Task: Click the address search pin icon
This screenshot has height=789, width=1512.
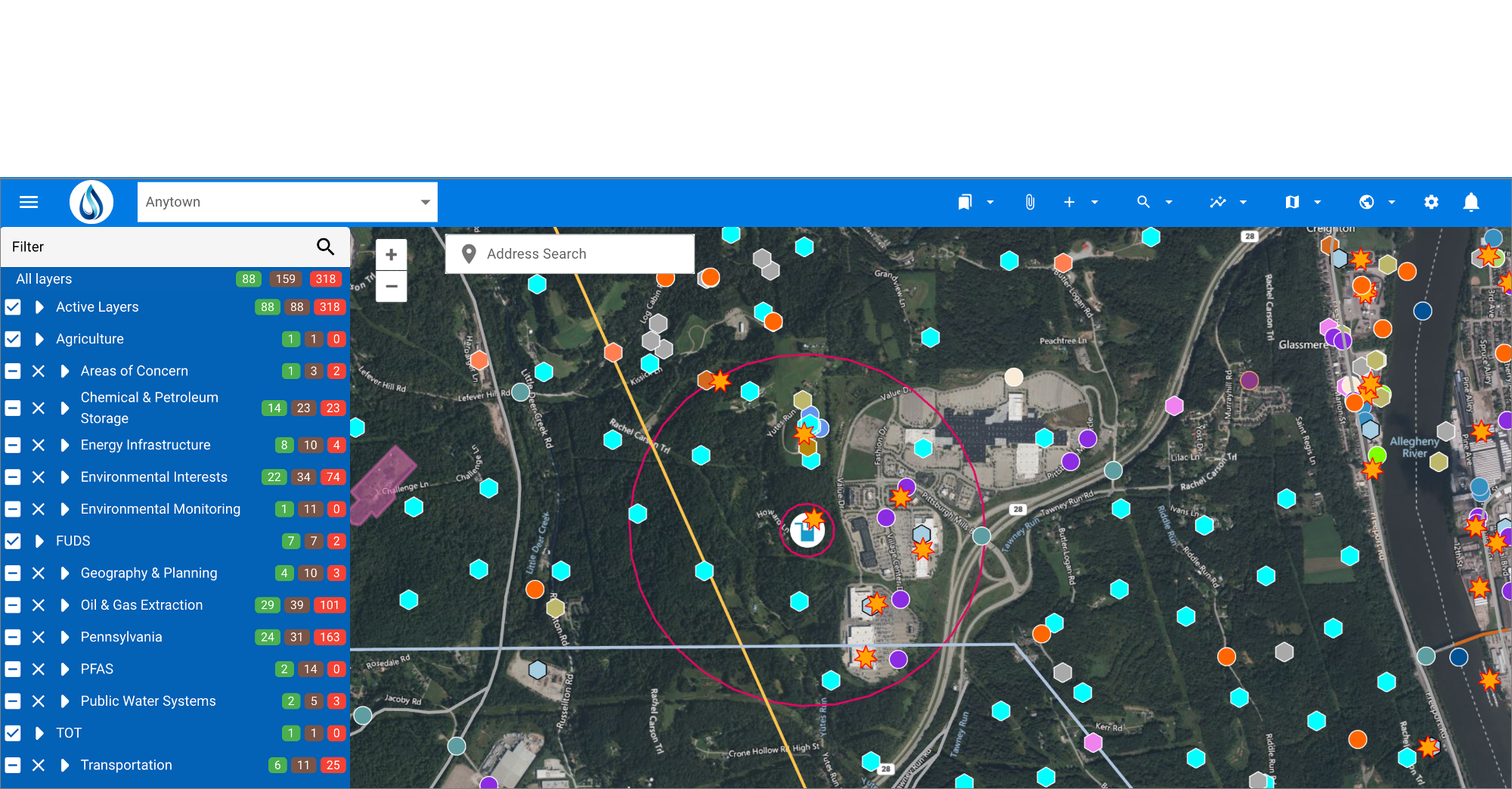Action: [x=469, y=254]
